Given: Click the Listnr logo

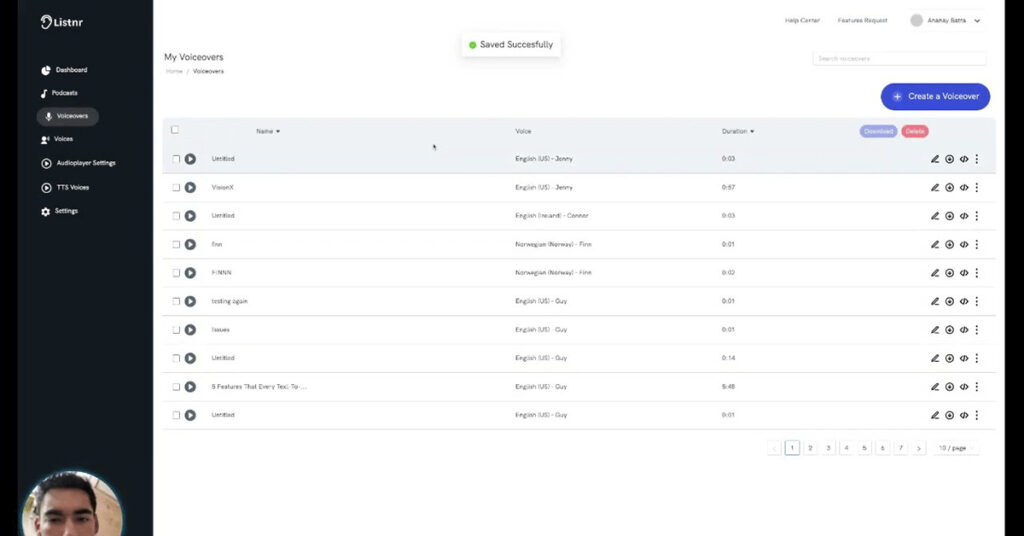Looking at the screenshot, I should 60,21.
